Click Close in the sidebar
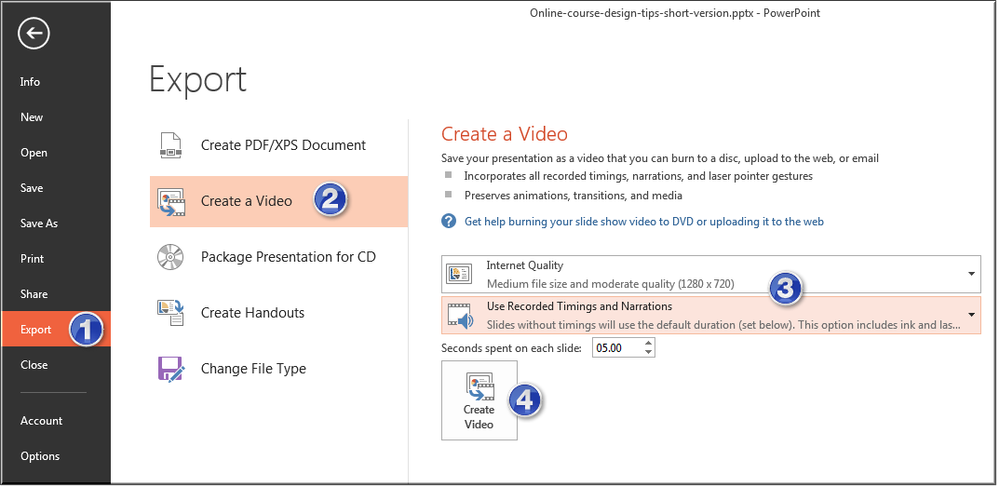 pyautogui.click(x=34, y=365)
